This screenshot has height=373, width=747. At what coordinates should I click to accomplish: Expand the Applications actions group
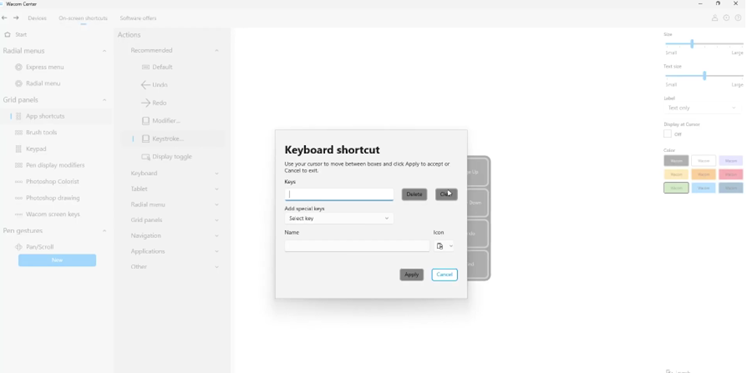click(217, 252)
